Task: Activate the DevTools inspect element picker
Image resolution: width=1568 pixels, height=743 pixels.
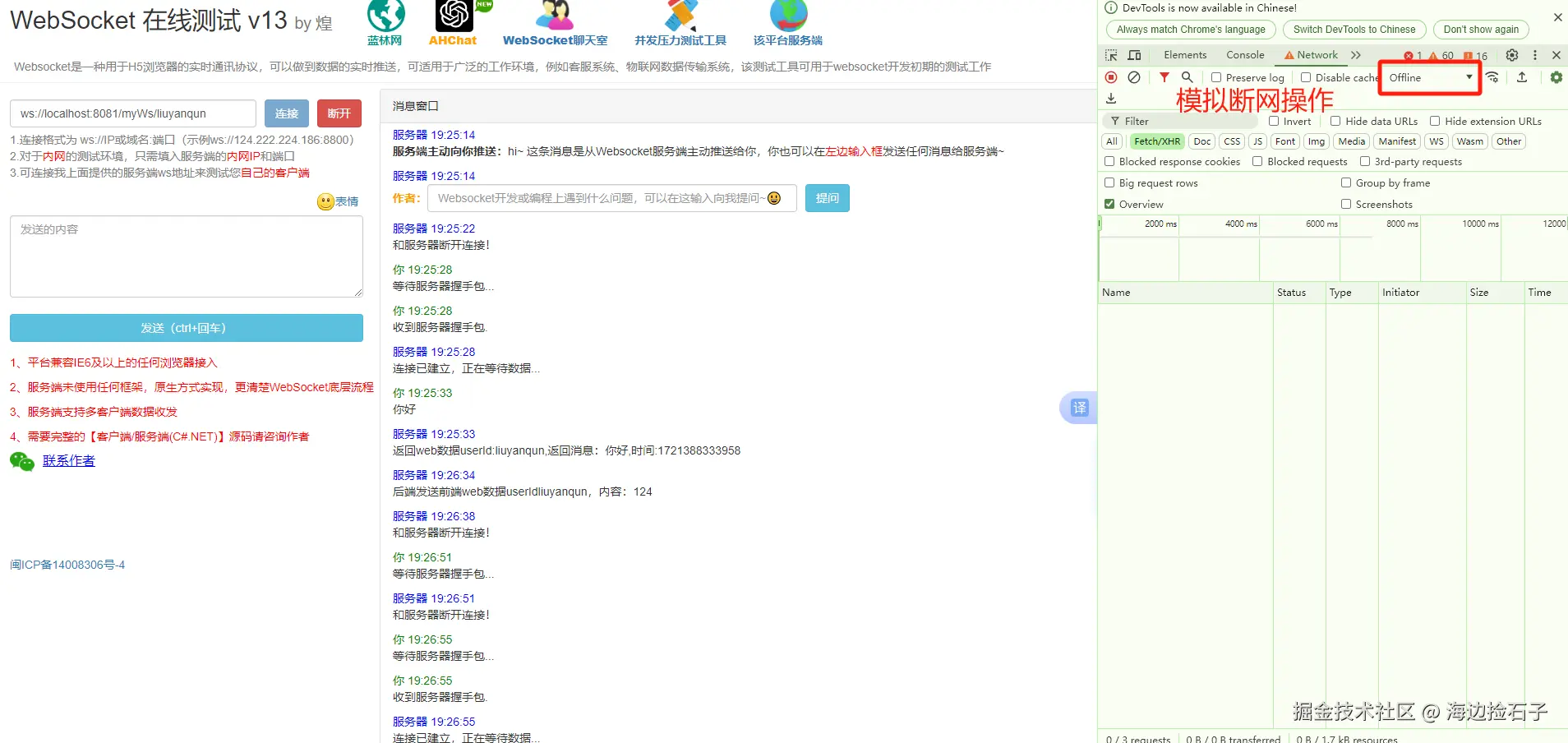Action: pos(1111,55)
